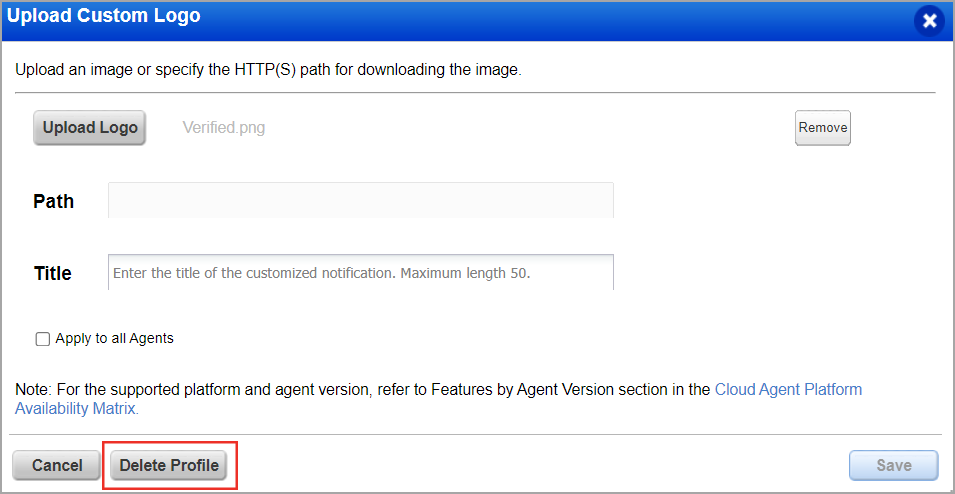
Task: Enable the Apply to all Agents checkbox
Action: coord(43,339)
